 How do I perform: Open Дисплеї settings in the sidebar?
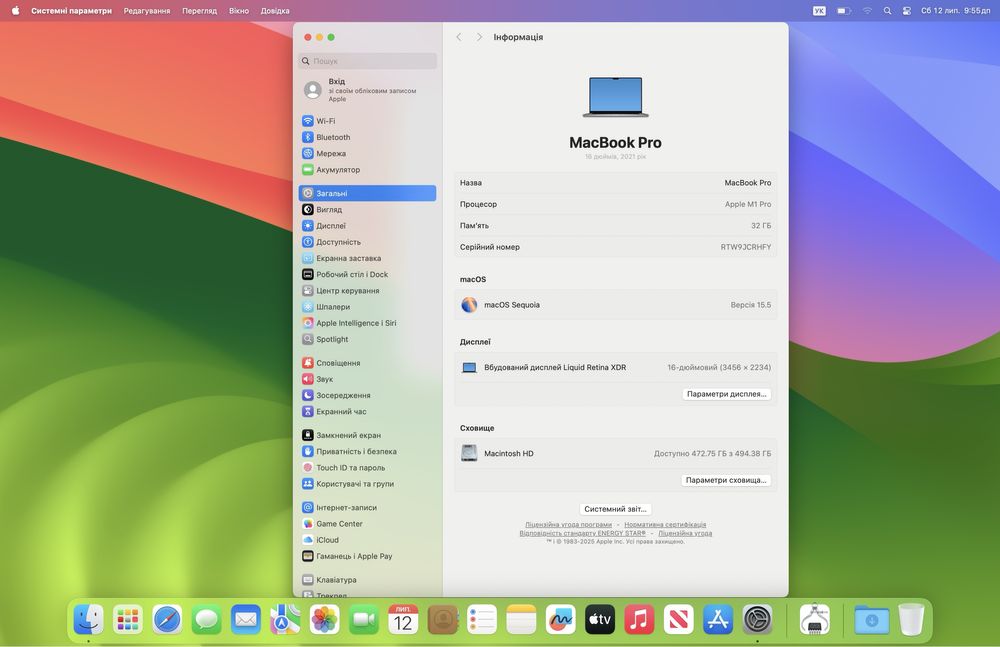coord(367,225)
